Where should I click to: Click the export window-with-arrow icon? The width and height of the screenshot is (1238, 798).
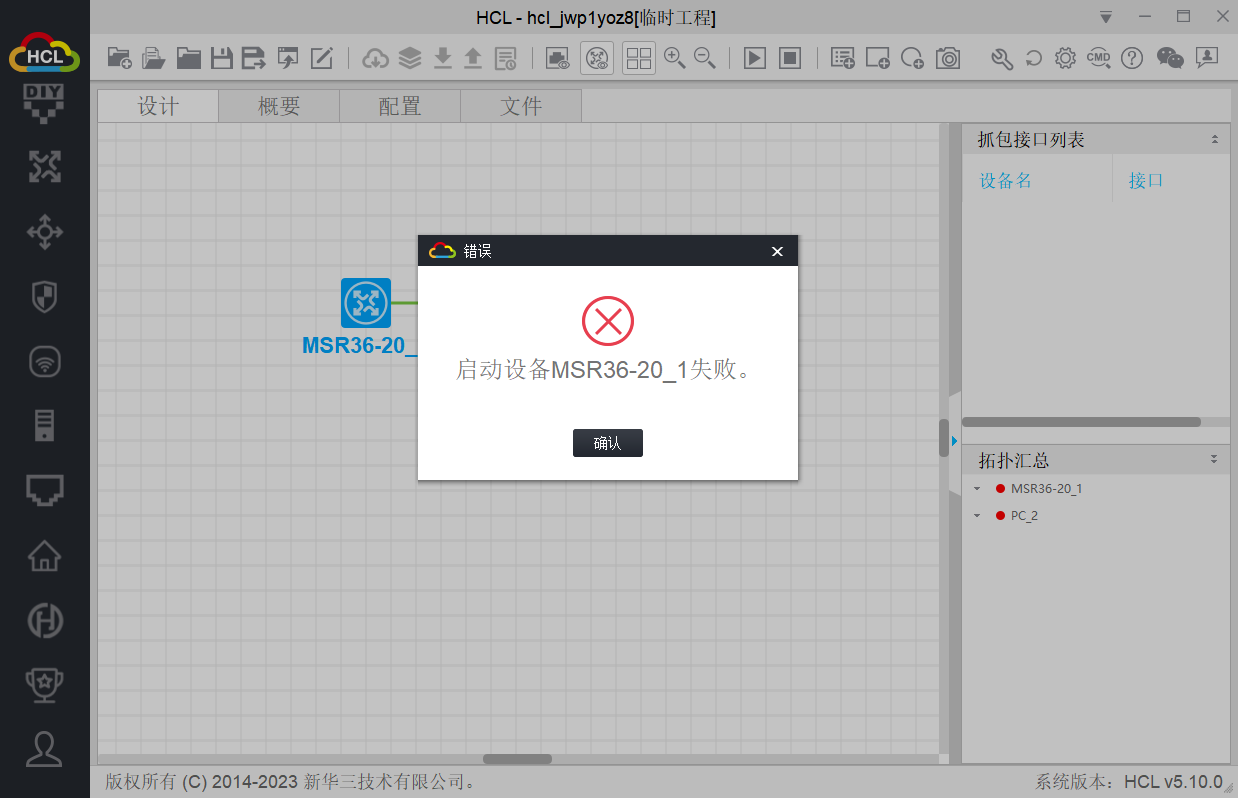point(288,58)
